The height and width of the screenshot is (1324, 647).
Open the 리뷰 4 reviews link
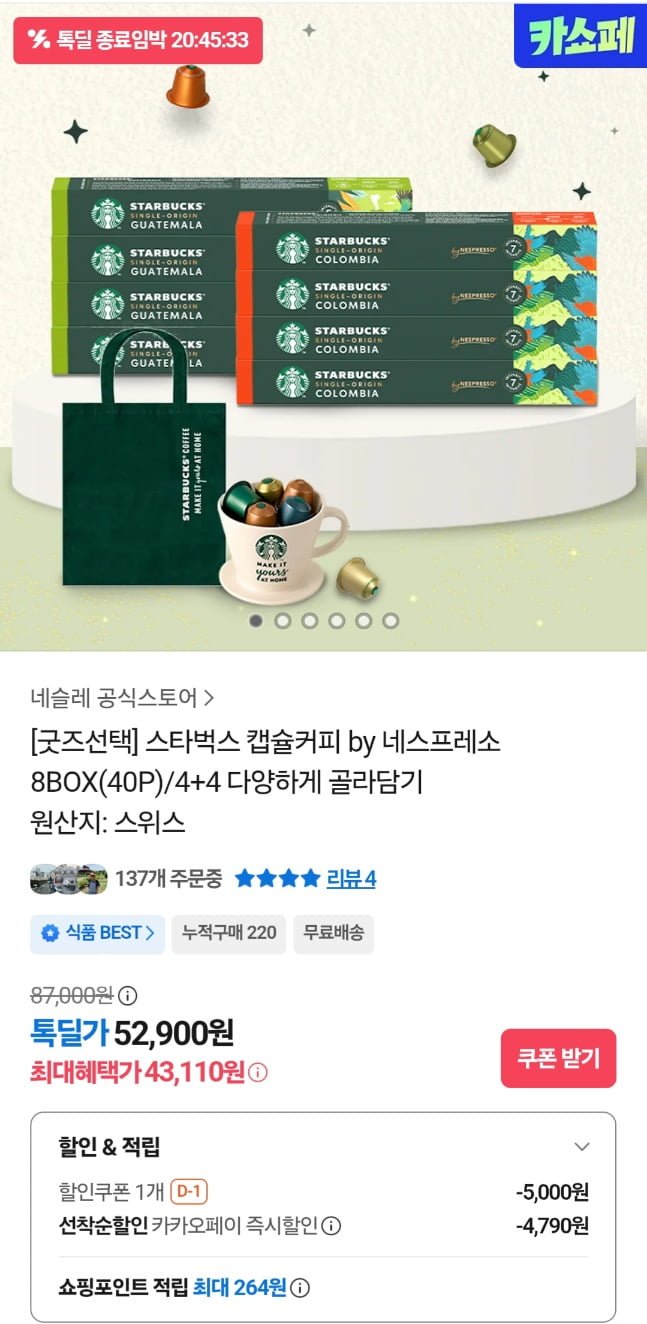pyautogui.click(x=351, y=879)
